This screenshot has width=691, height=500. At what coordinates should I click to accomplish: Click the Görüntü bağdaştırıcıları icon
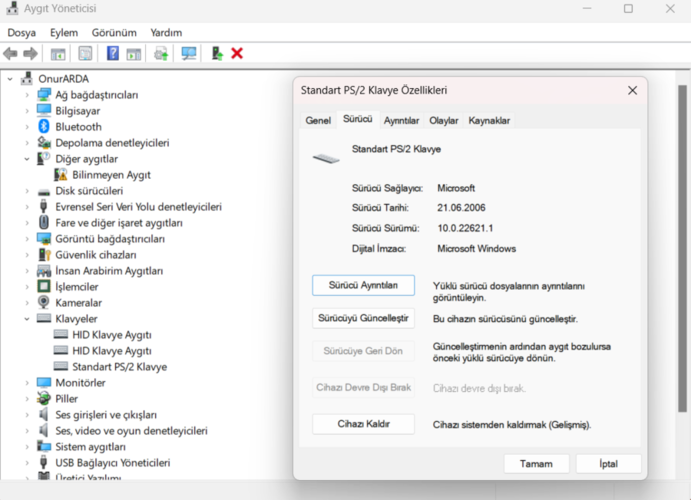click(x=44, y=238)
